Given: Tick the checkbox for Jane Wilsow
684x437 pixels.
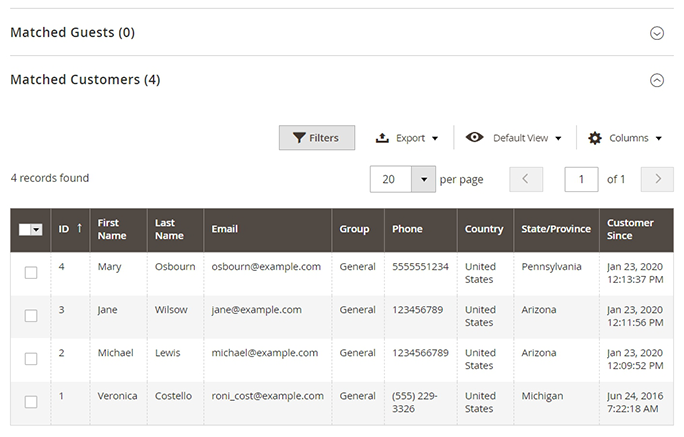Looking at the screenshot, I should [31, 316].
